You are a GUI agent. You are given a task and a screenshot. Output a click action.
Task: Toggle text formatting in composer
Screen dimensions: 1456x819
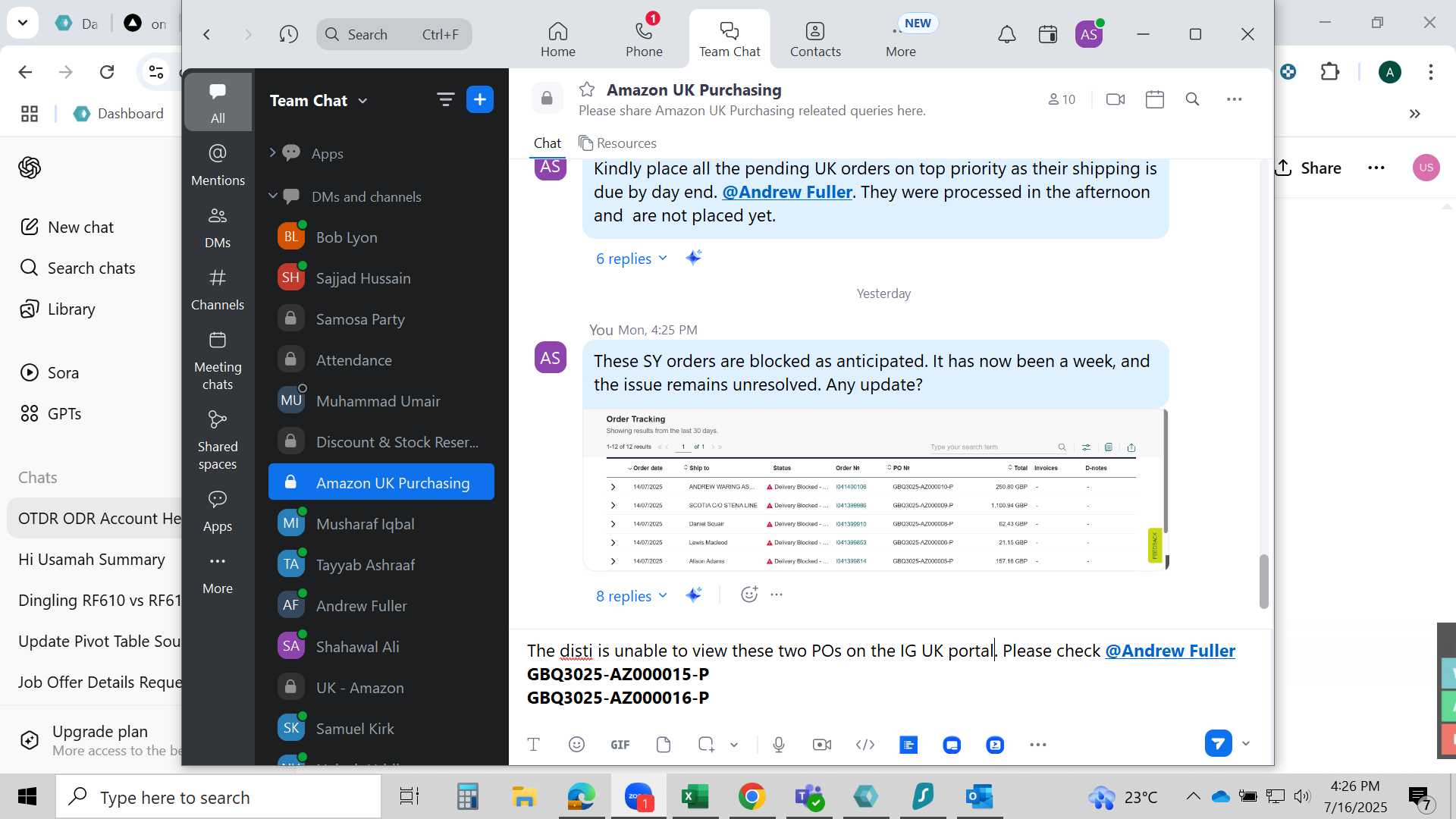click(533, 745)
